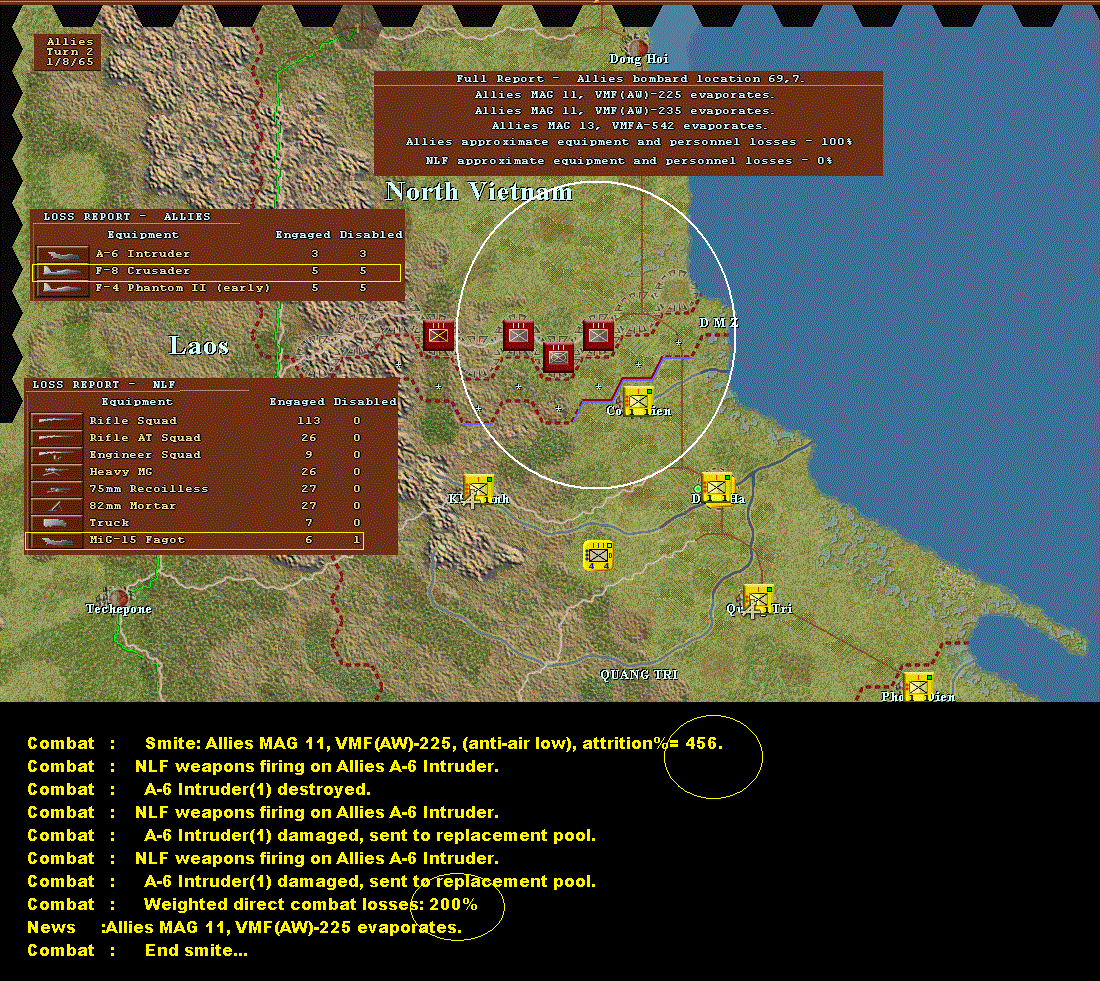Viewport: 1100px width, 981px height.
Task: Click 'VMF(AW)-235 evaporates' report line
Action: [624, 111]
